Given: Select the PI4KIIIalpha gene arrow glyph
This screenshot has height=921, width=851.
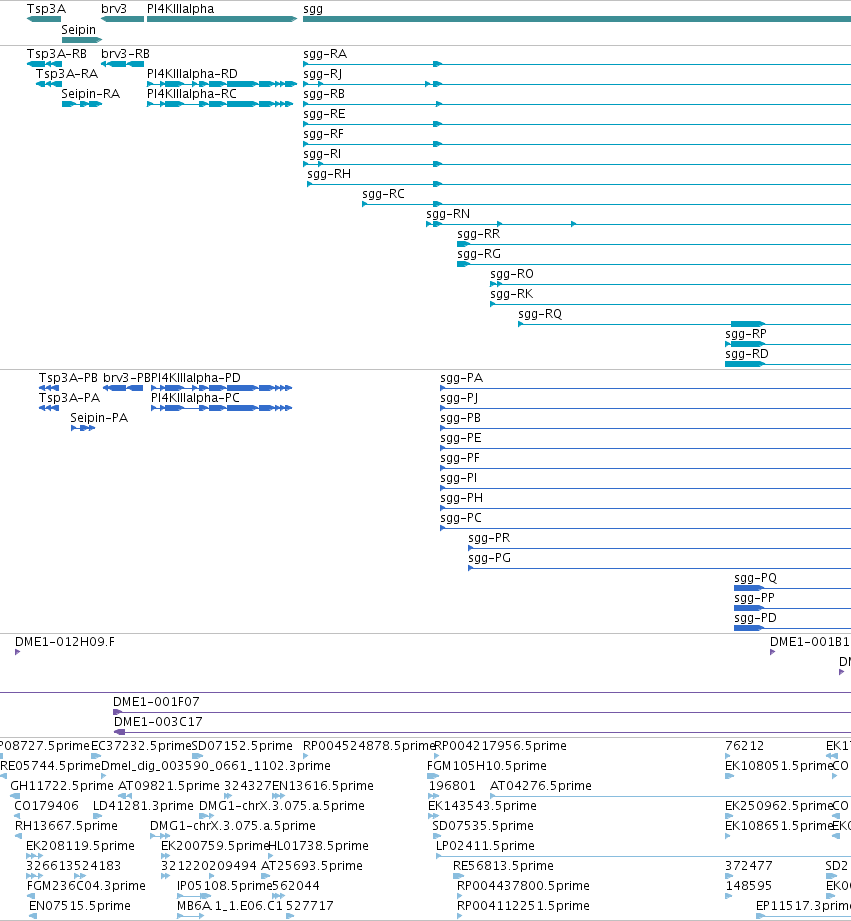Looking at the screenshot, I should (x=222, y=19).
